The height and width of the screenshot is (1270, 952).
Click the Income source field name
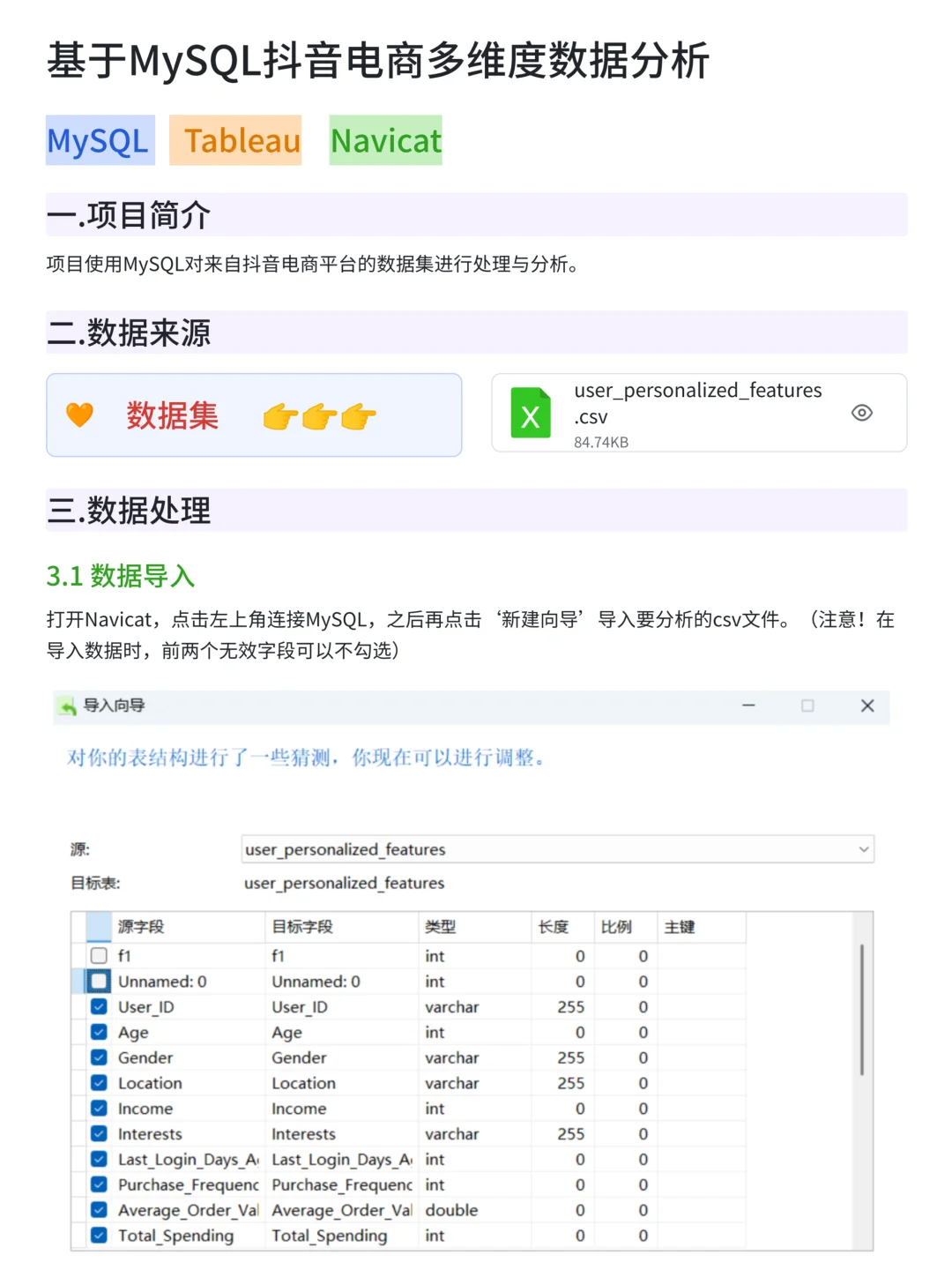pos(145,1108)
